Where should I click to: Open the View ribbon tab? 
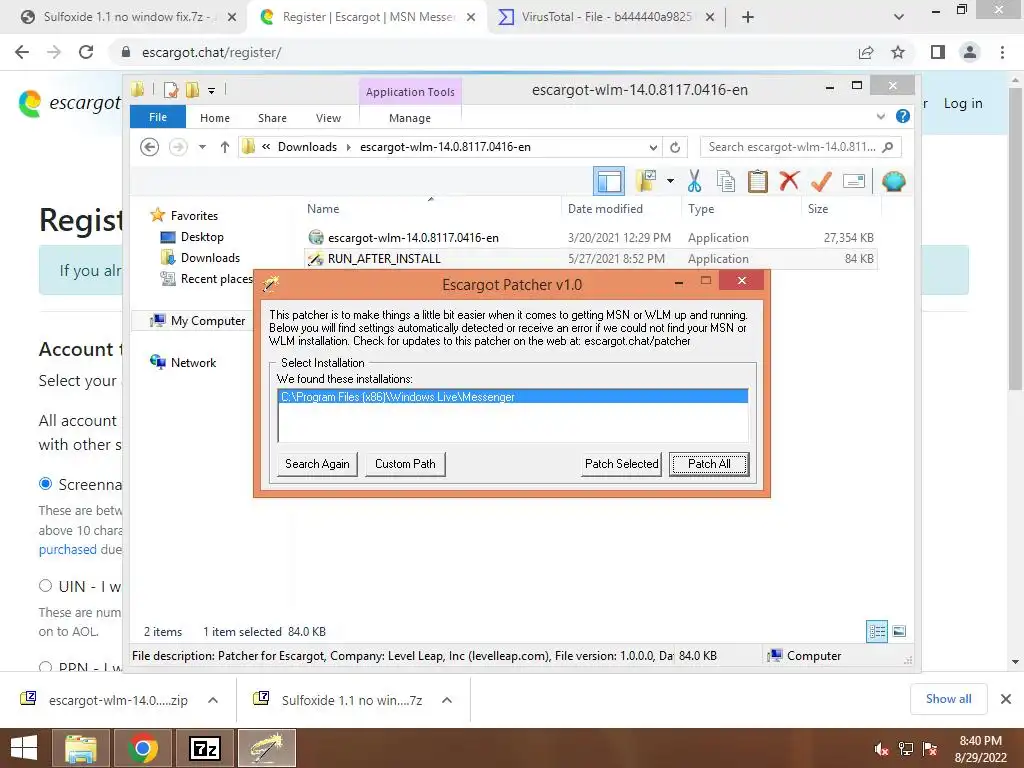tap(328, 118)
